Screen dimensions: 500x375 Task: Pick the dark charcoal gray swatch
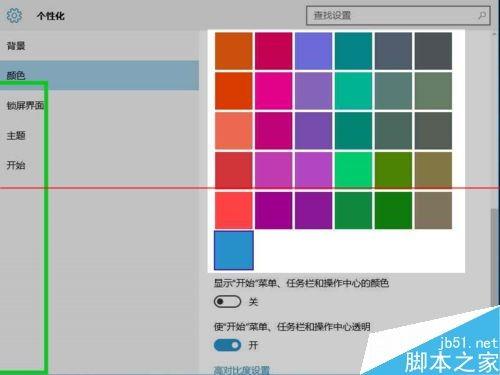(x=433, y=51)
